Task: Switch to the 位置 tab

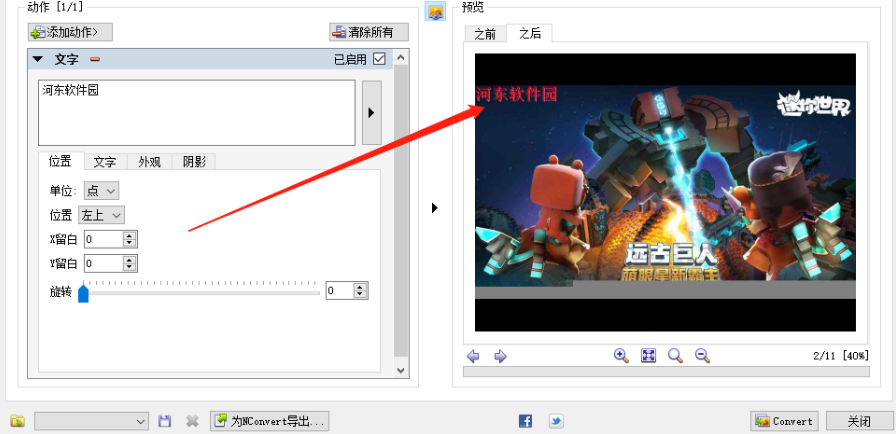Action: pyautogui.click(x=61, y=162)
